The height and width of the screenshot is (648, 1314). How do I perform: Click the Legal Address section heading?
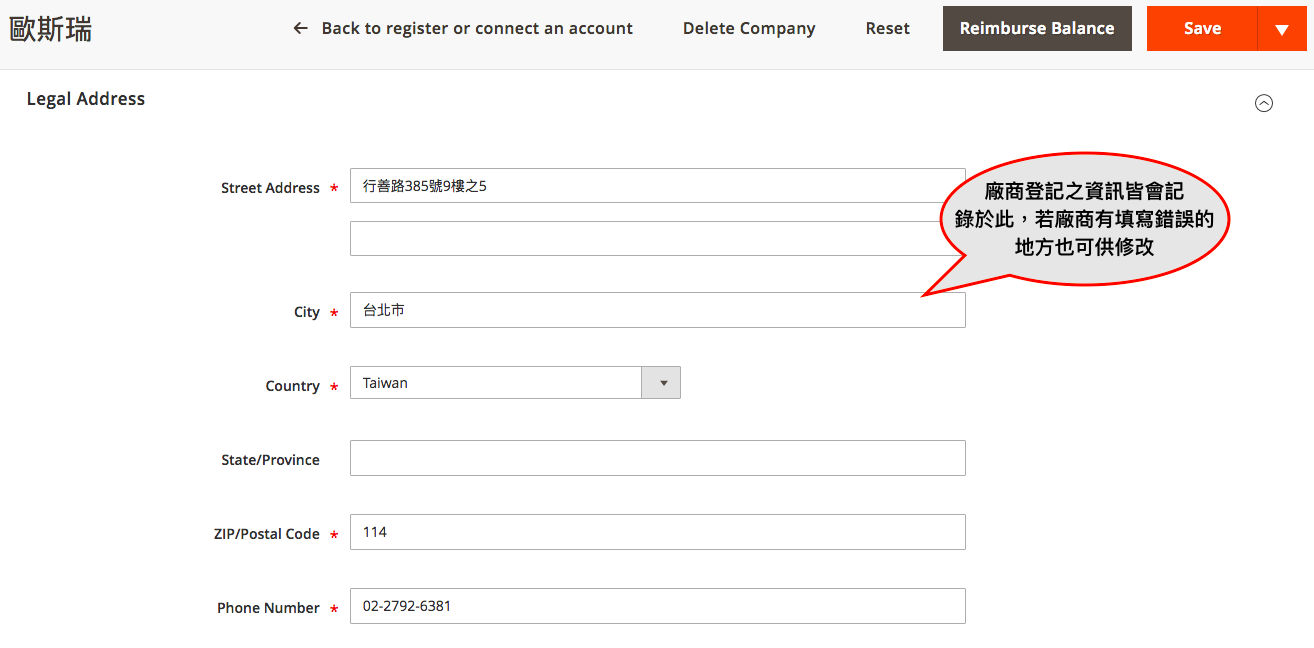pyautogui.click(x=86, y=99)
